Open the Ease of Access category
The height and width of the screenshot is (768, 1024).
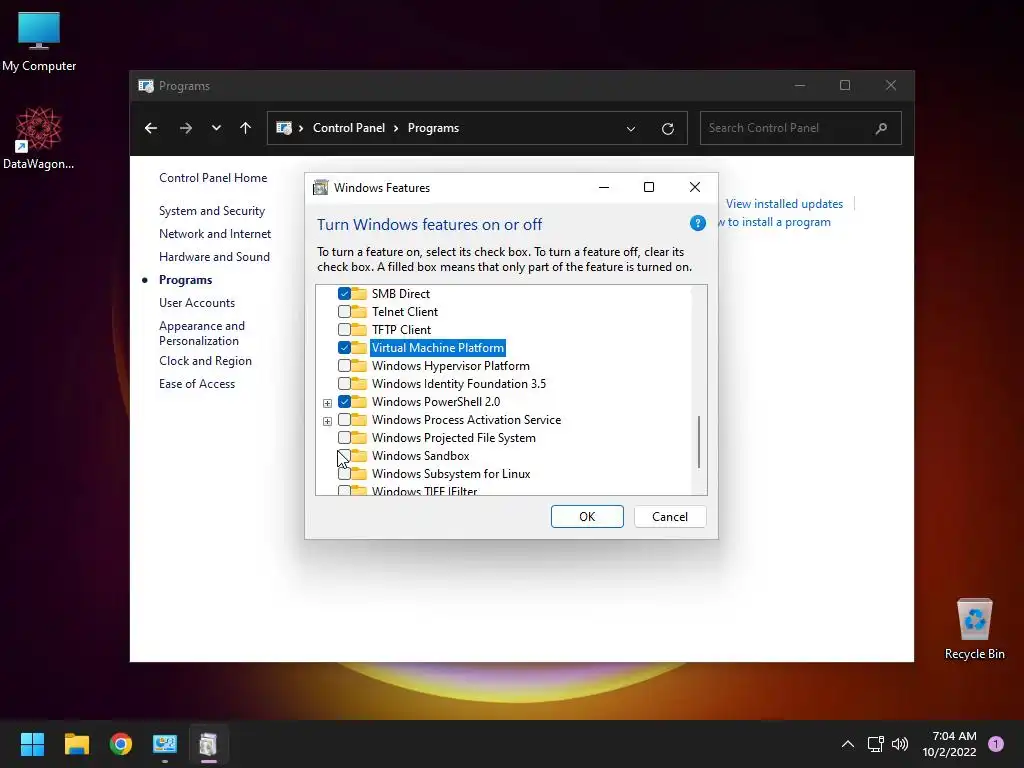coord(197,384)
